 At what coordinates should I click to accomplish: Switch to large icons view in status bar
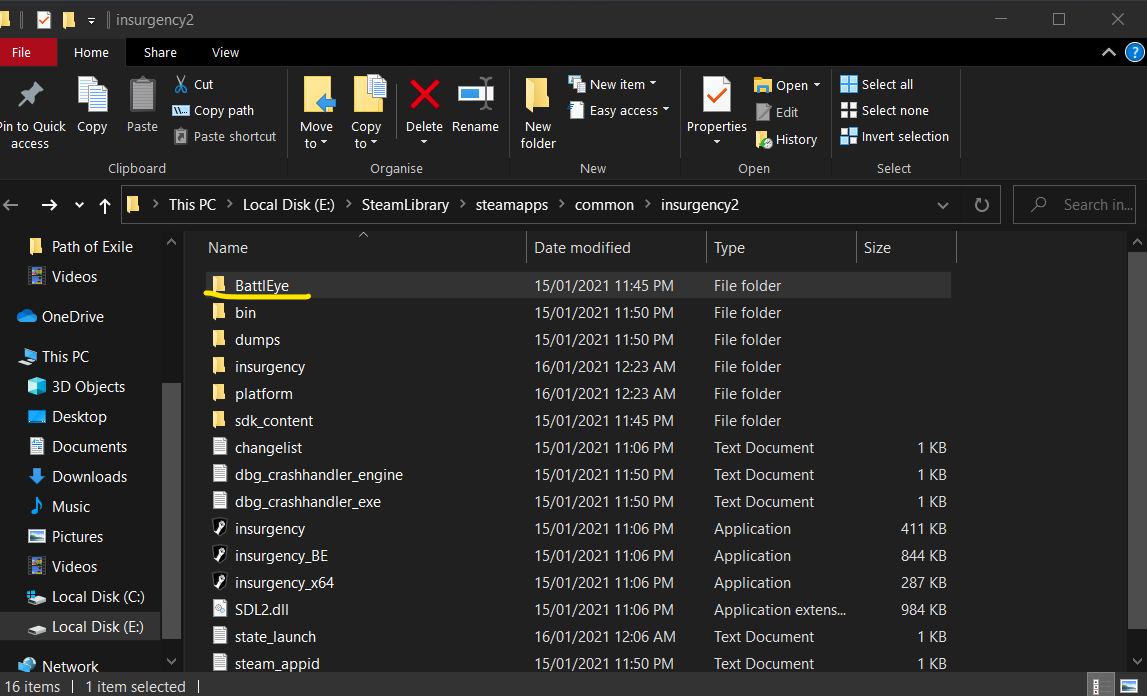1129,686
